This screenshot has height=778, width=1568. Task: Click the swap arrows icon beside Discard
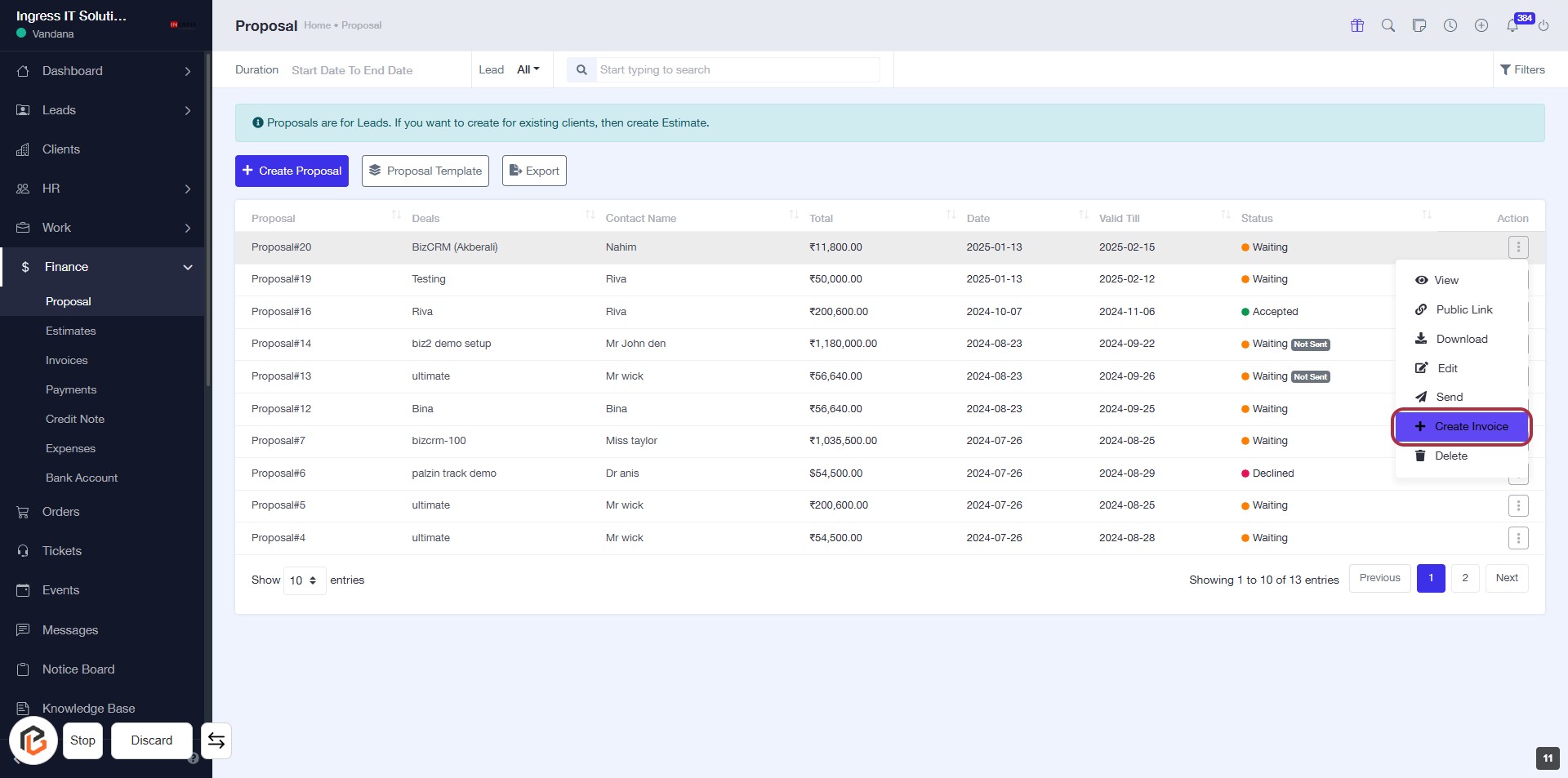pos(216,740)
